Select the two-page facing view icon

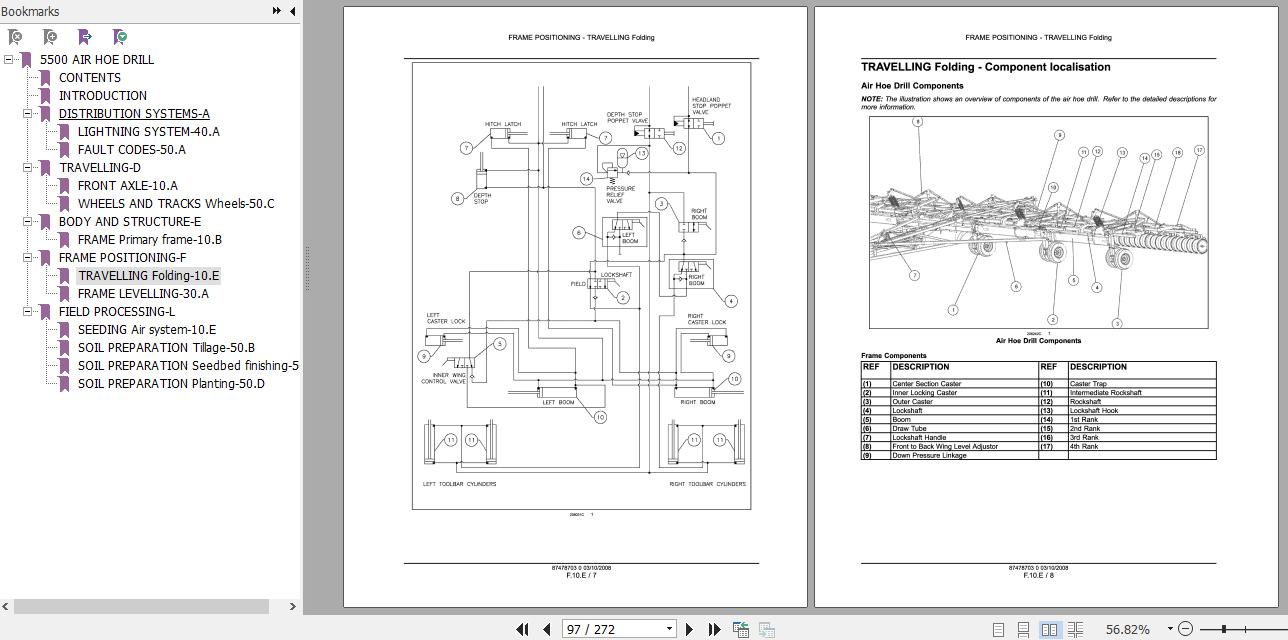click(1049, 629)
